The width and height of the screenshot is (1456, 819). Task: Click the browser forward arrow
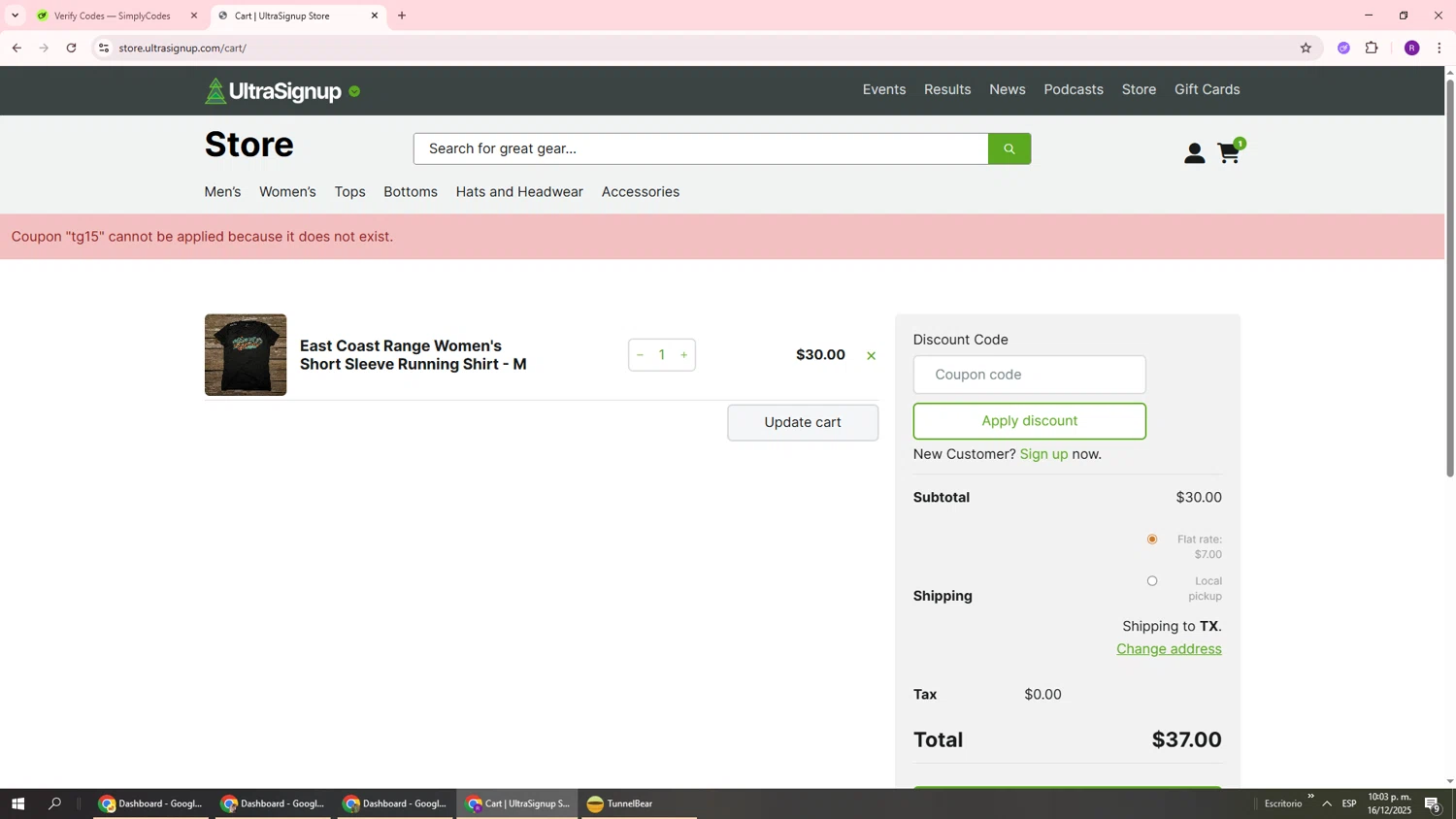click(x=44, y=48)
